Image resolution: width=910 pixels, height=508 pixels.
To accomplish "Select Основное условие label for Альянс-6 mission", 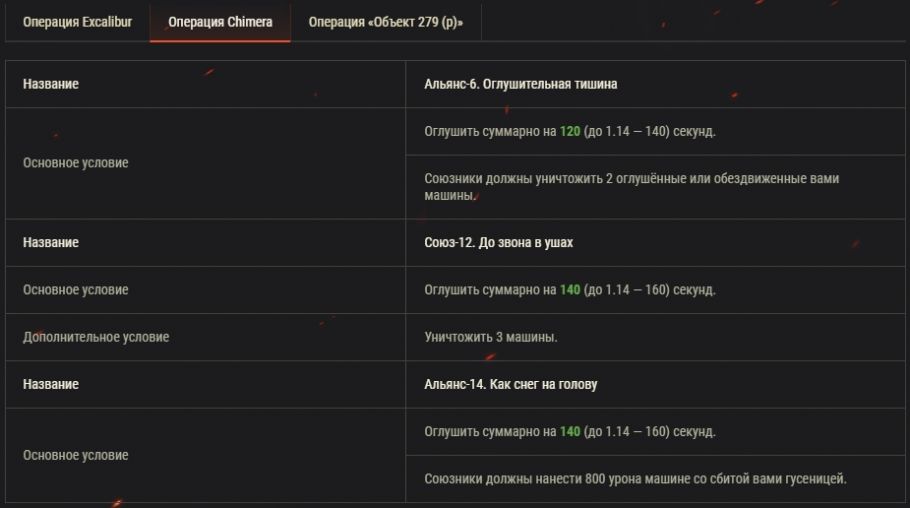I will pyautogui.click(x=76, y=163).
